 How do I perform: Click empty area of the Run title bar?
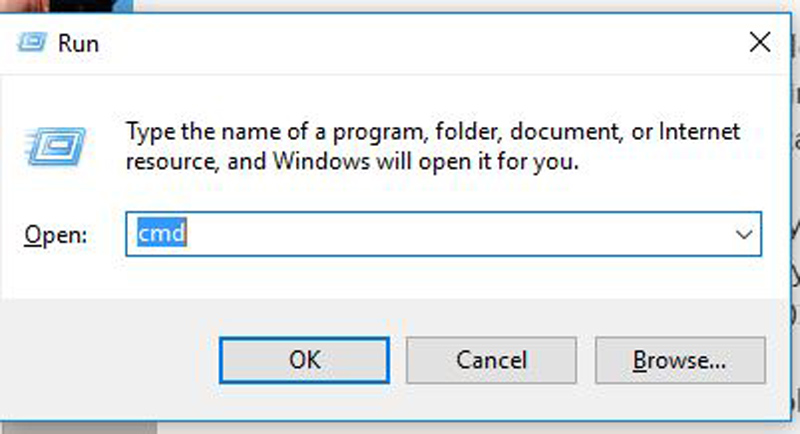[x=400, y=44]
